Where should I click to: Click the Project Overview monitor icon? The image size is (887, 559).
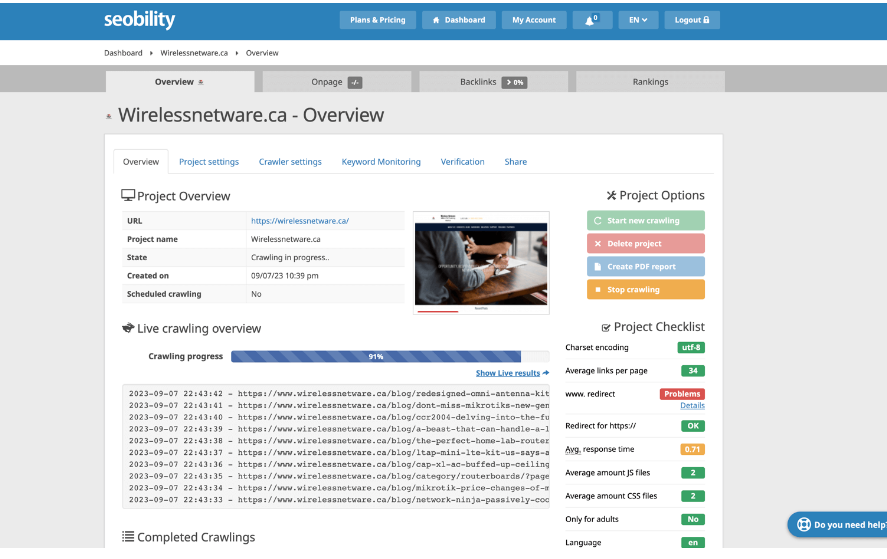(128, 195)
